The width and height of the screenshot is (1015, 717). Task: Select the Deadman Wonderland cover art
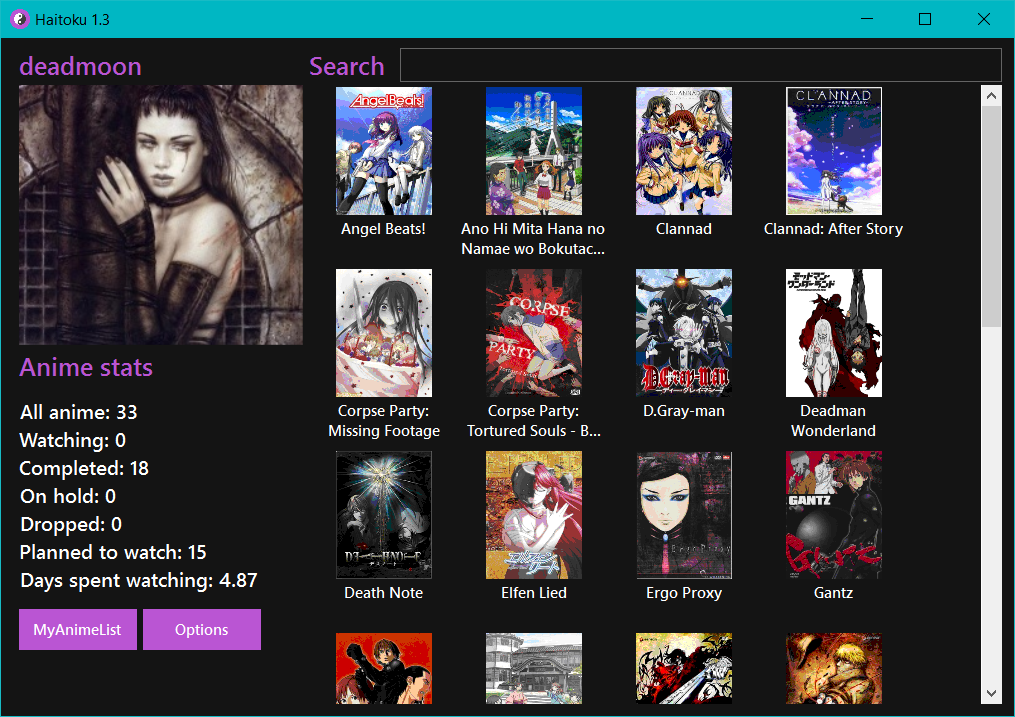point(834,333)
